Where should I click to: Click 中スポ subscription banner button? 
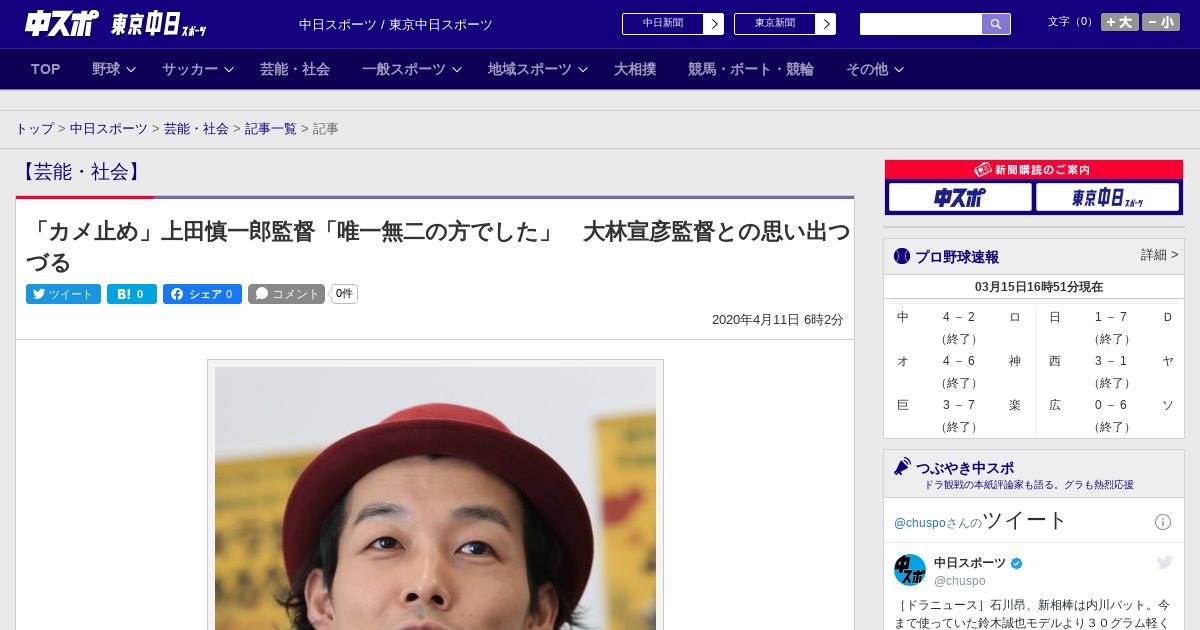pos(960,198)
